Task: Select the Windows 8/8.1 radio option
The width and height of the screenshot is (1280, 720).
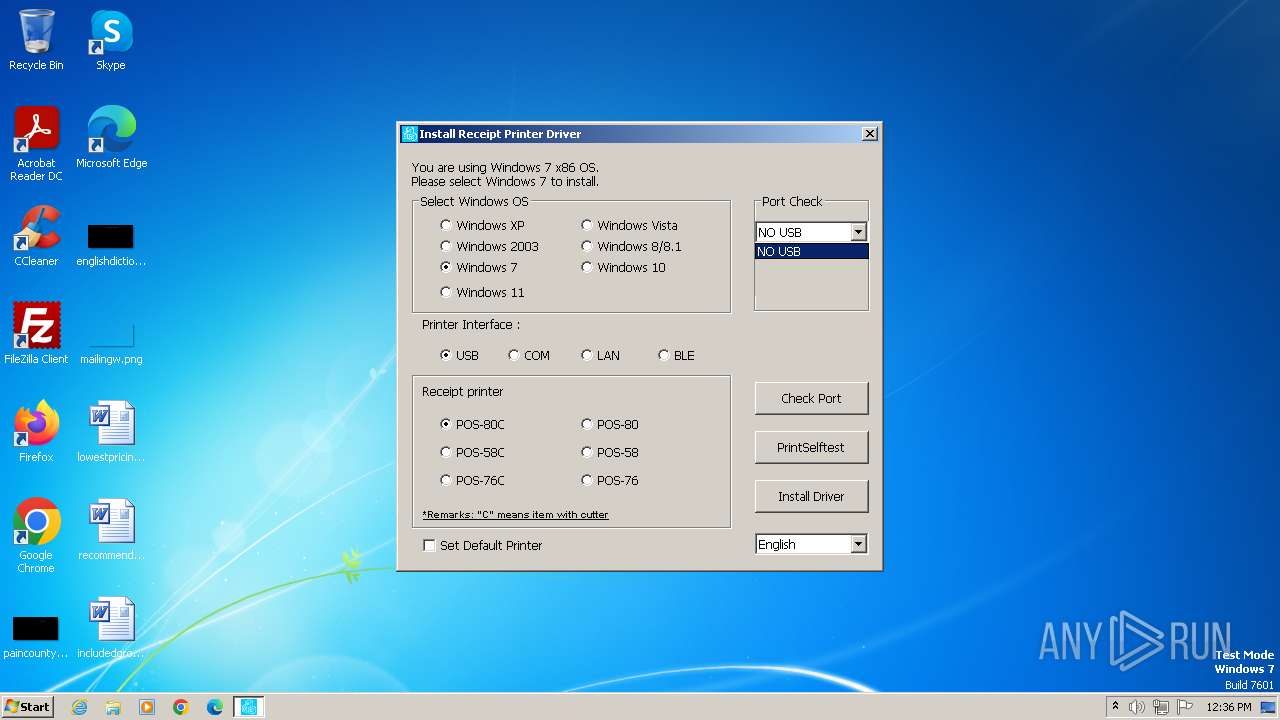Action: click(x=631, y=246)
